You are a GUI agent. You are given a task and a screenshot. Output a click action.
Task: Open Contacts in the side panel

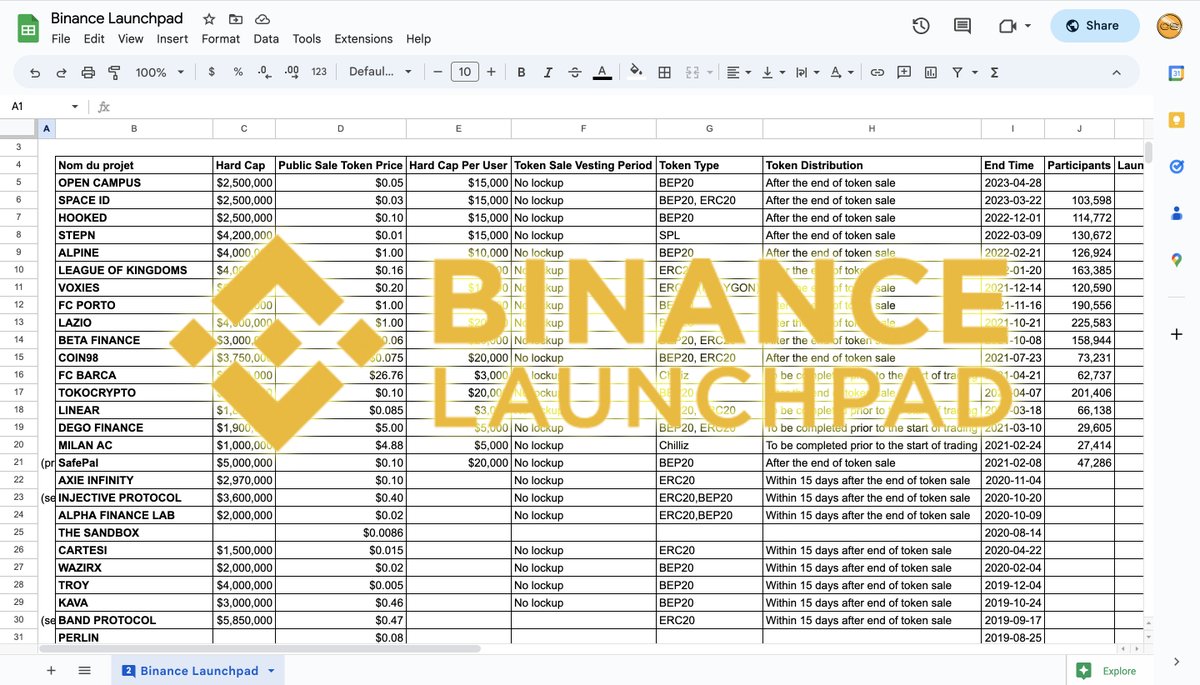pyautogui.click(x=1176, y=213)
